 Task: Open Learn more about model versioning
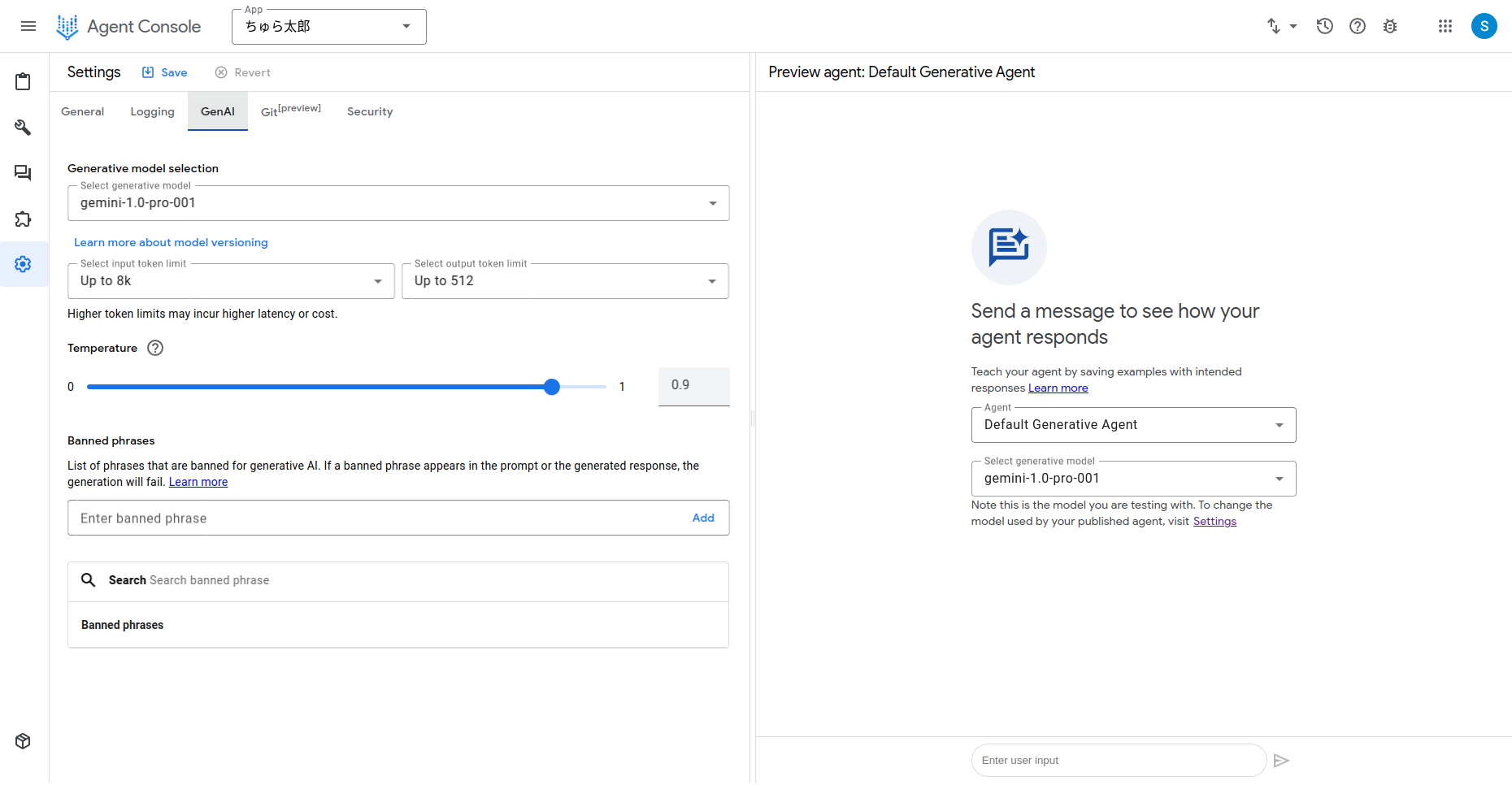point(171,242)
